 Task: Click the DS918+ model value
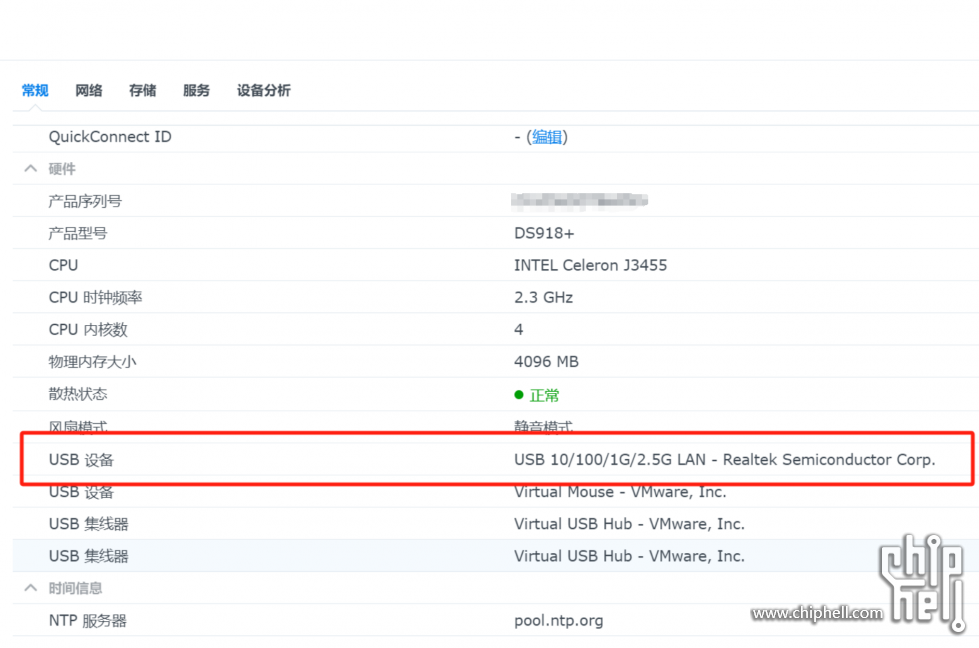(544, 233)
